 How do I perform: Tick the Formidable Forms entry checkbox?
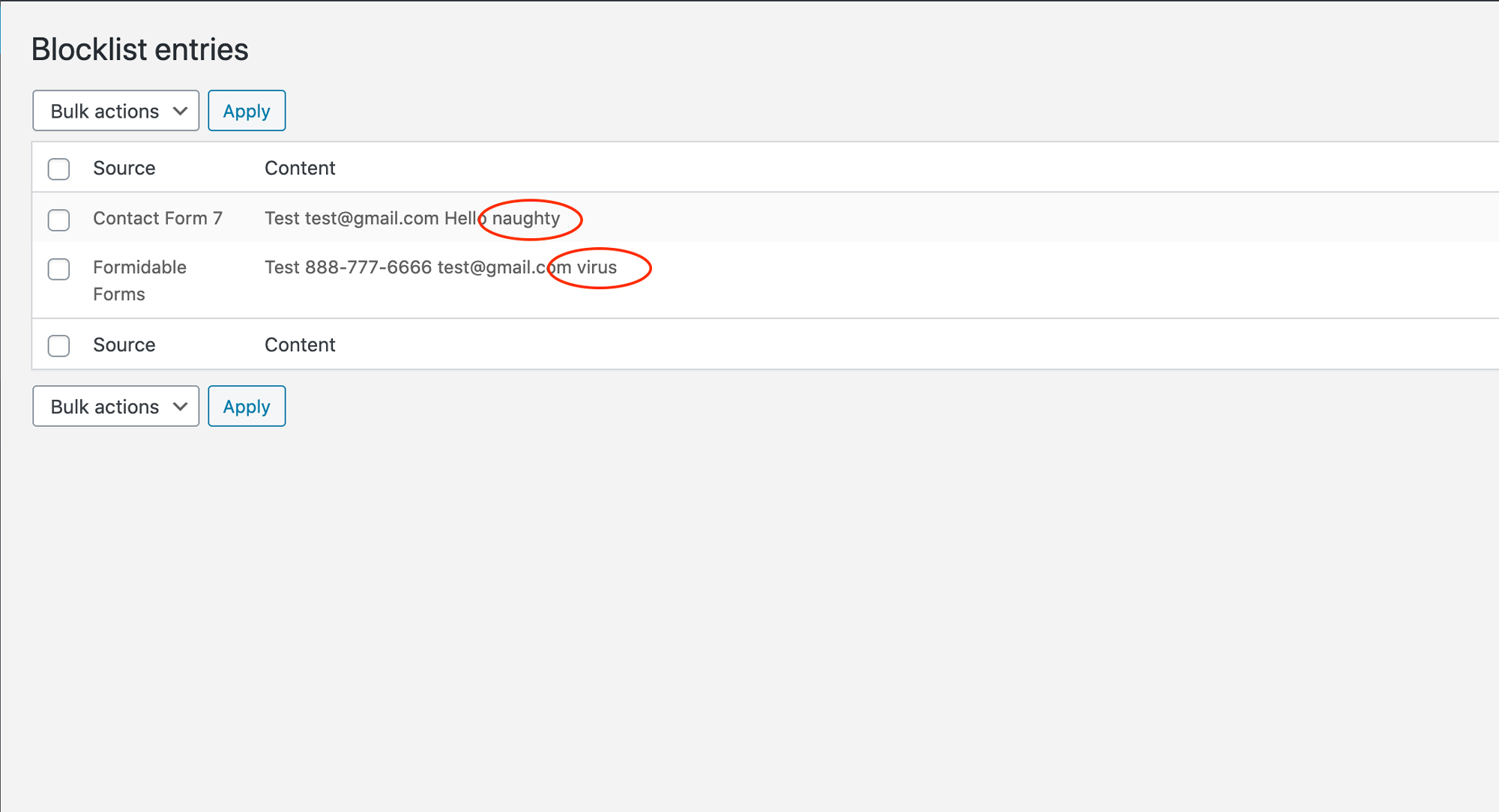click(58, 269)
